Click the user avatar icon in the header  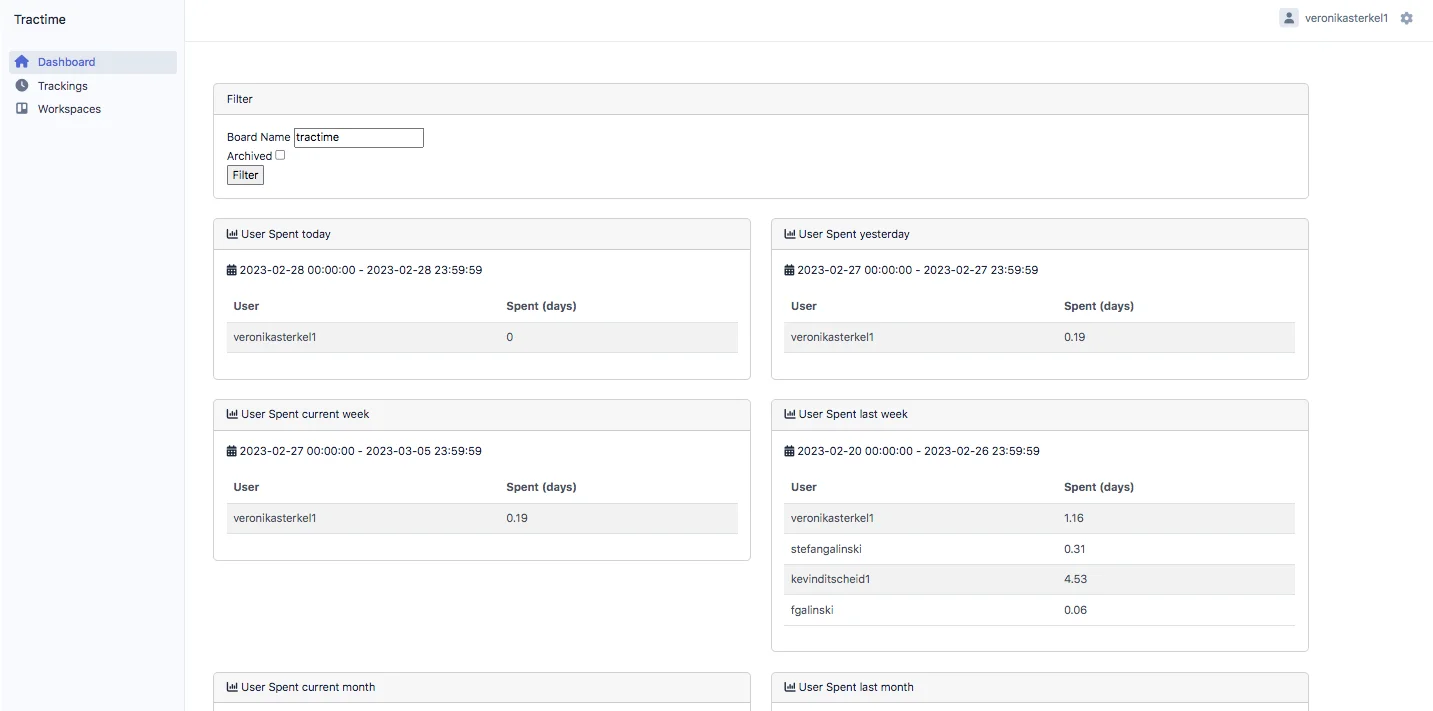(1289, 17)
